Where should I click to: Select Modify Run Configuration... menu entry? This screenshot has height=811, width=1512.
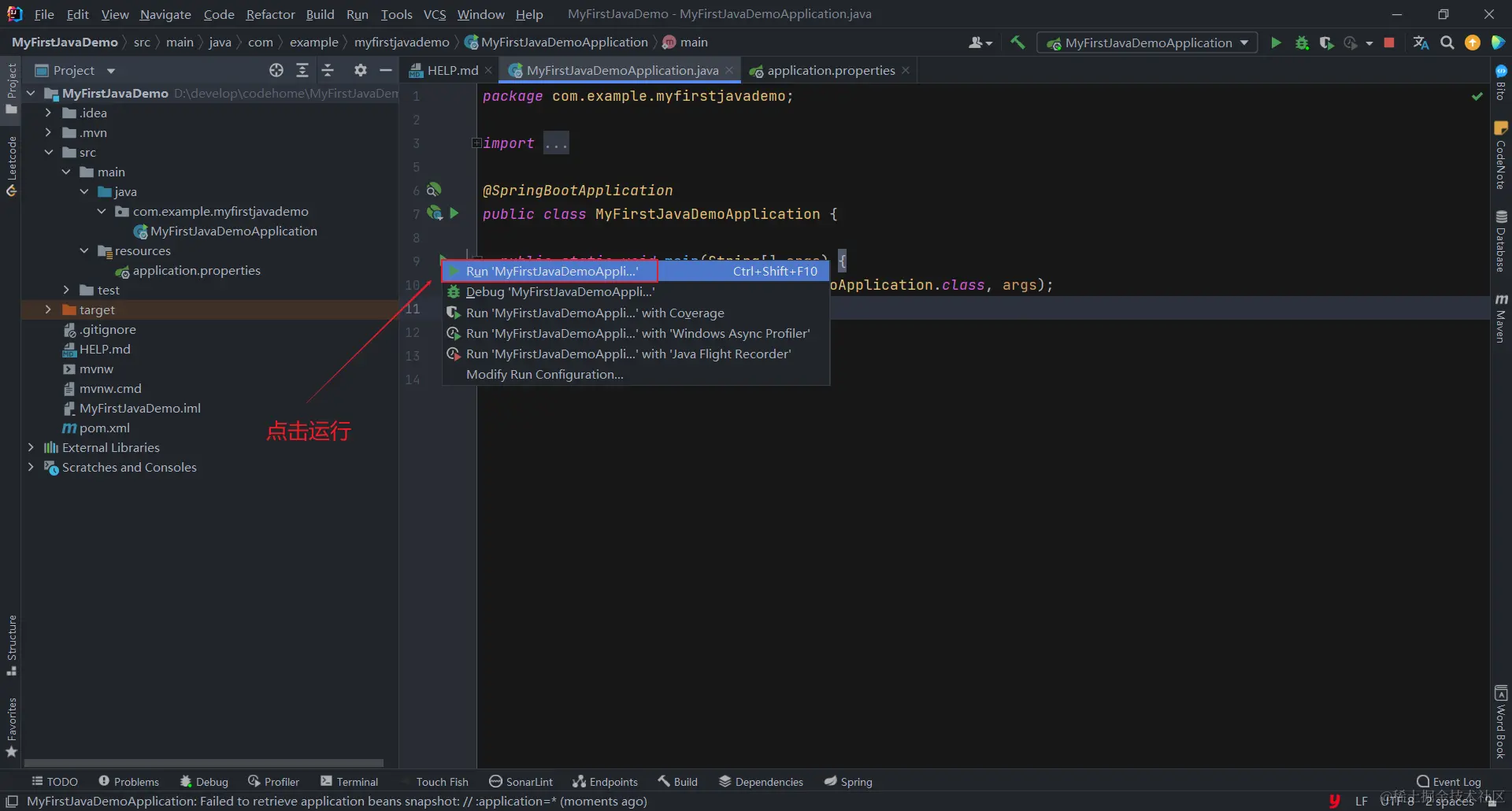click(636, 375)
